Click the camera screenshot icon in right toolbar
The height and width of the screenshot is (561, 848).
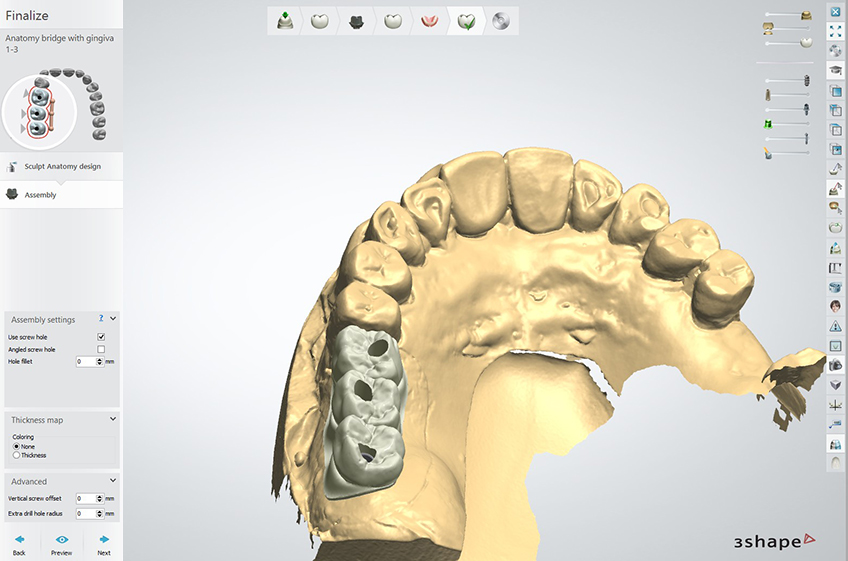point(835,365)
